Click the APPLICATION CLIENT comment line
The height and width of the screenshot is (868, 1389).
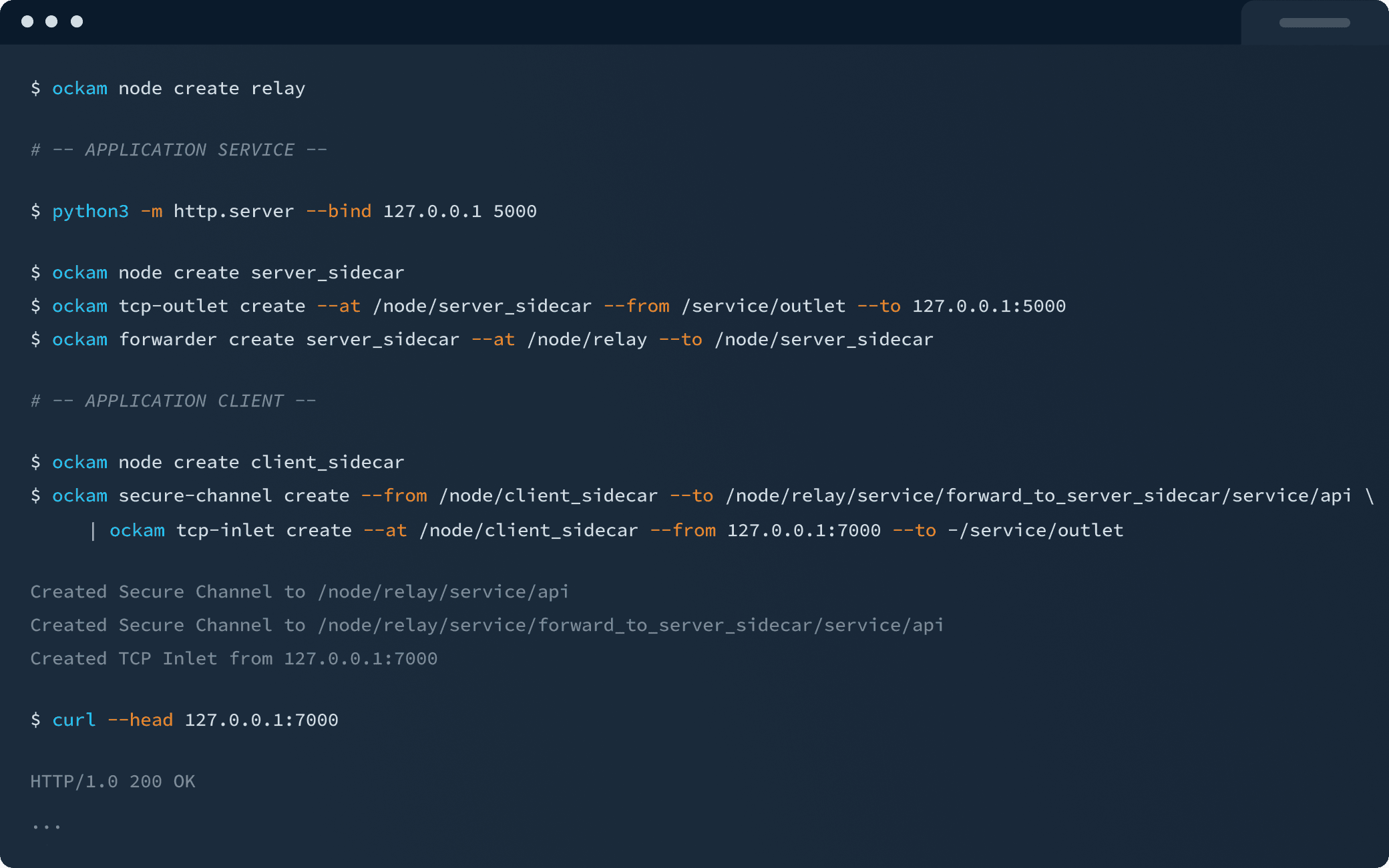click(x=174, y=401)
